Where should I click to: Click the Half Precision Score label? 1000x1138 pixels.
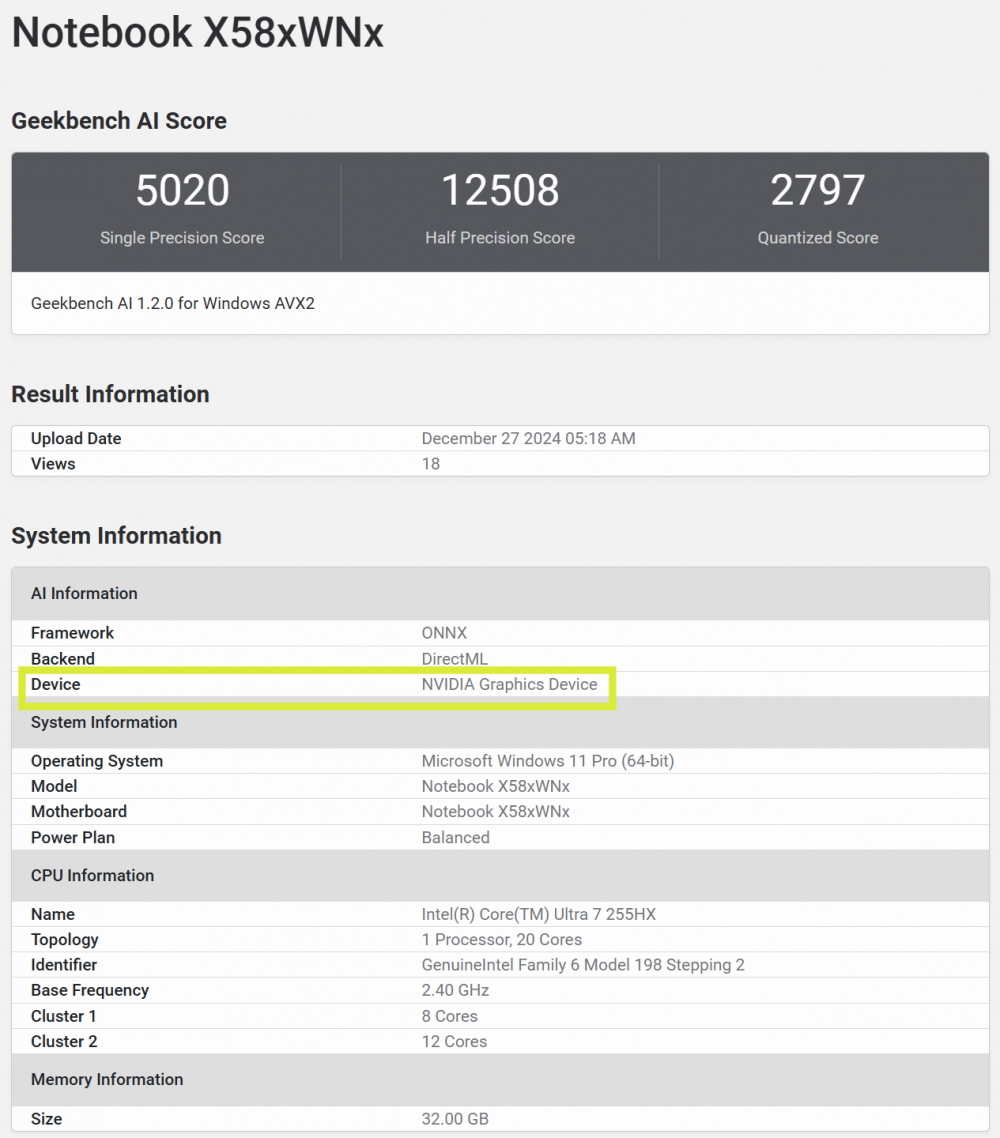500,237
